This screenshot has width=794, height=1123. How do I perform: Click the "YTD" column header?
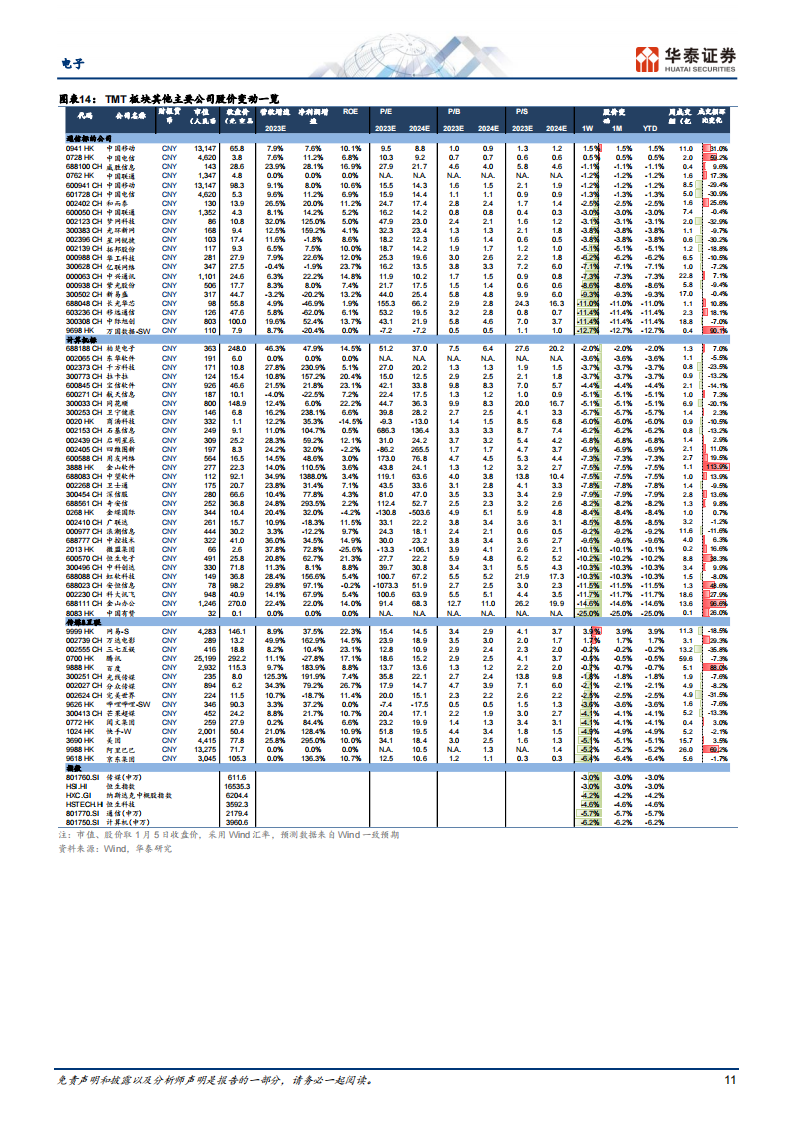[x=649, y=128]
